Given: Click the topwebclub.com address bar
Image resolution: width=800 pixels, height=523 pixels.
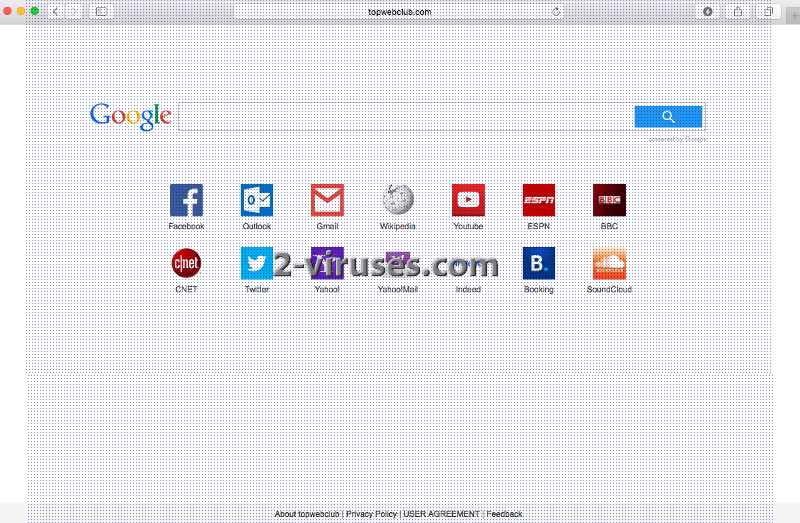Looking at the screenshot, I should click(x=399, y=12).
